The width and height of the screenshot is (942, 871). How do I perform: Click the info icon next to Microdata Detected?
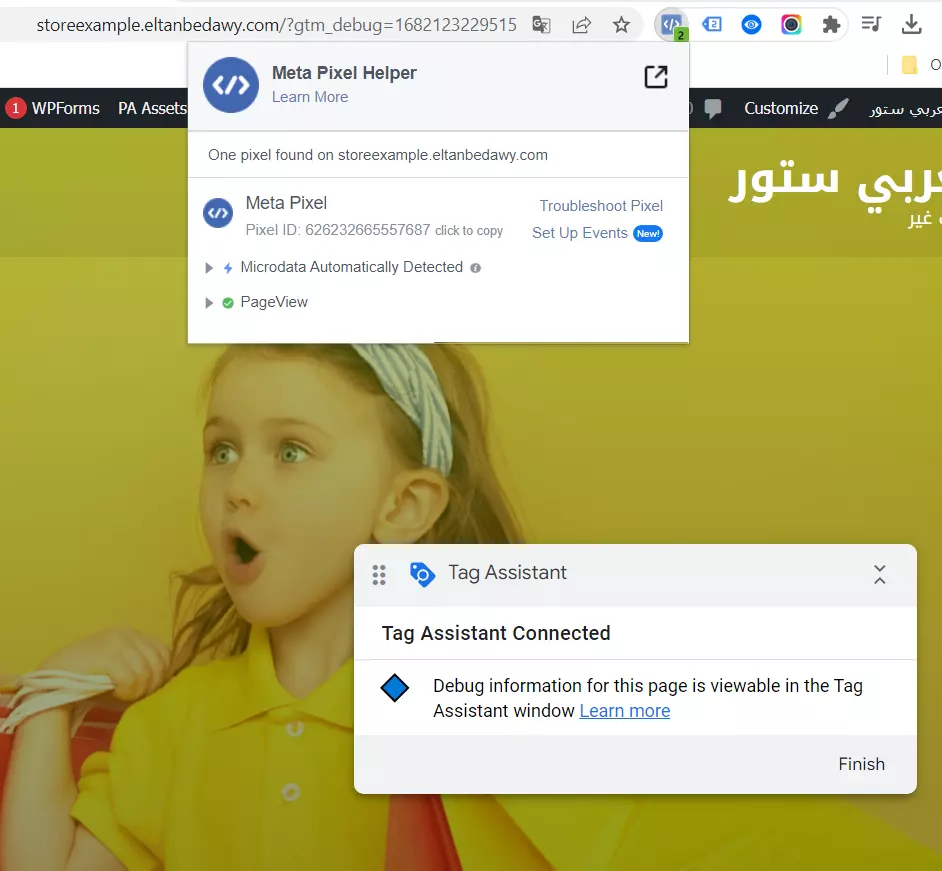(475, 268)
